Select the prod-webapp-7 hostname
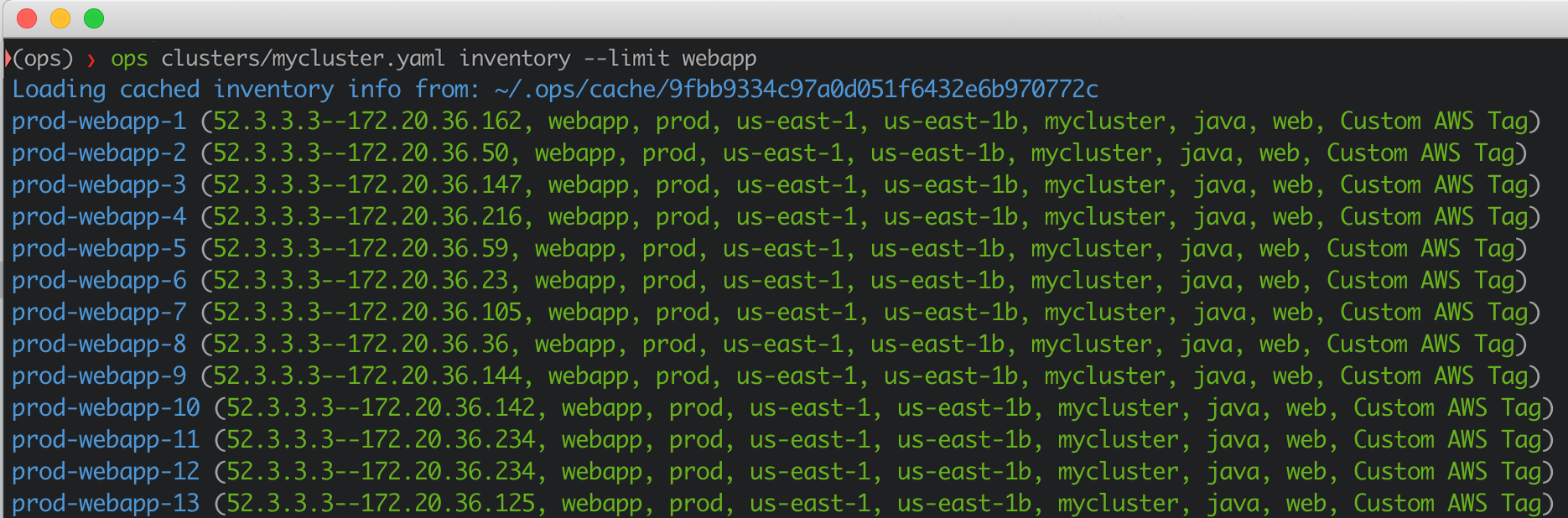Viewport: 1568px width, 518px height. coord(99,313)
